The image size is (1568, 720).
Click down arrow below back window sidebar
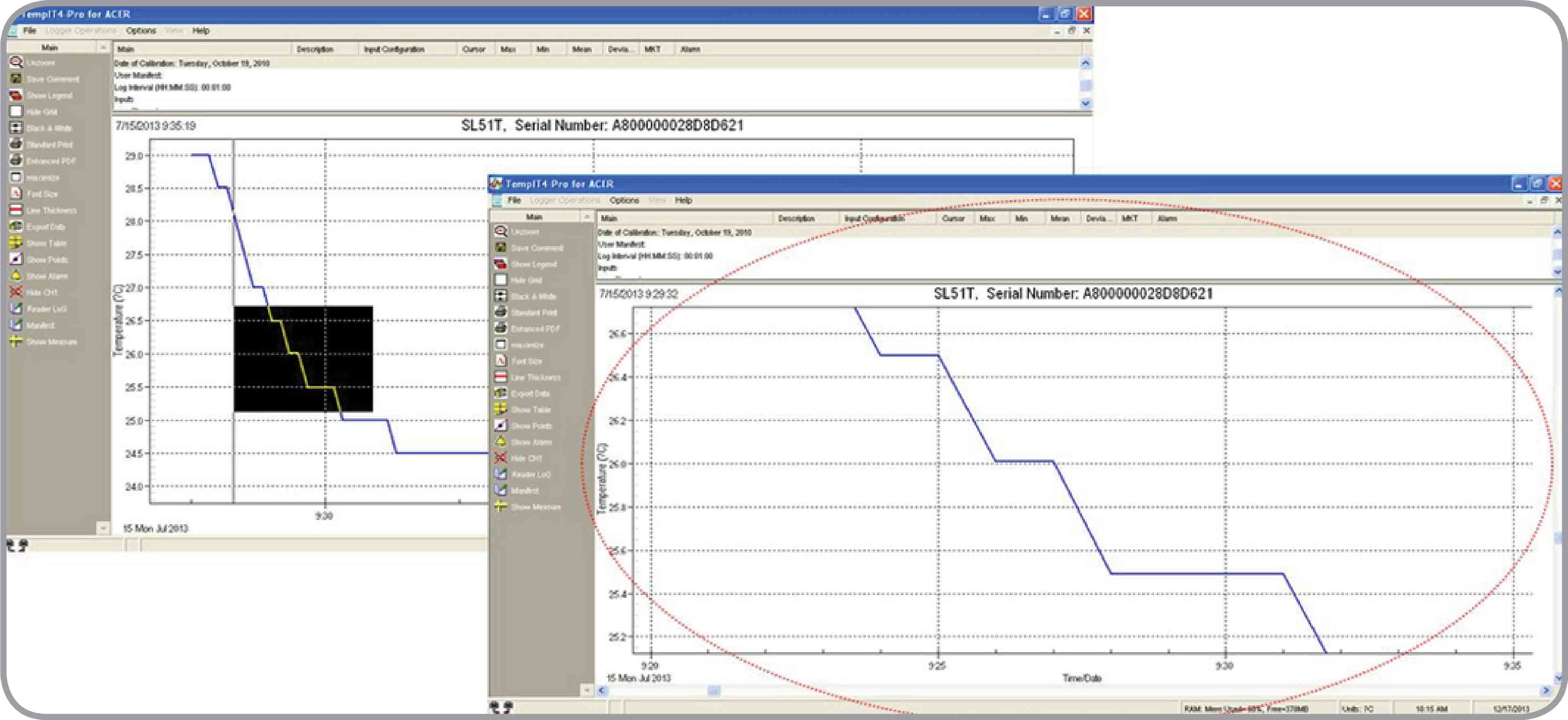click(103, 528)
